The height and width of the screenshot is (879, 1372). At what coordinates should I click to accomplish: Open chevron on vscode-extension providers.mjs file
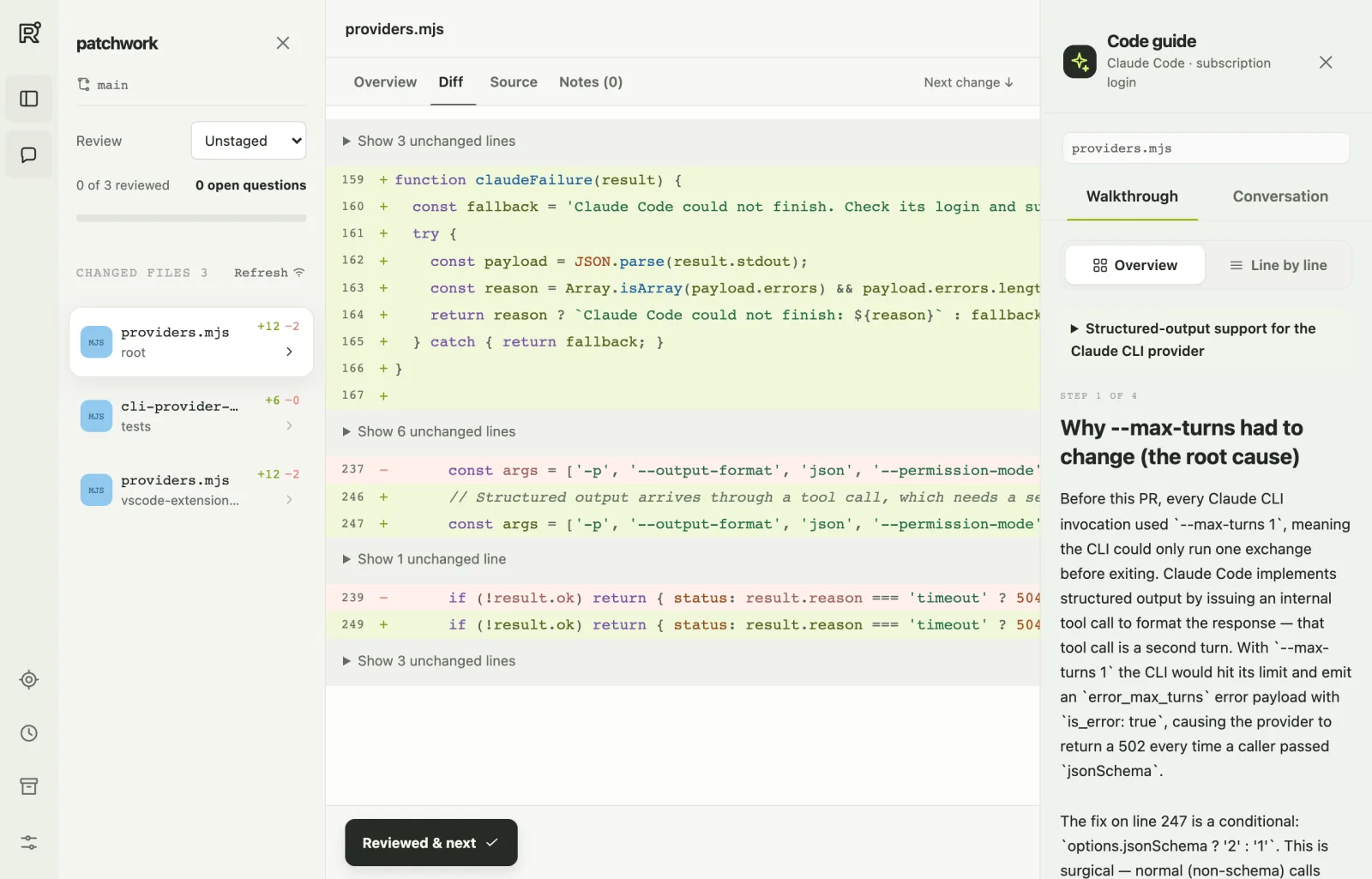(289, 500)
